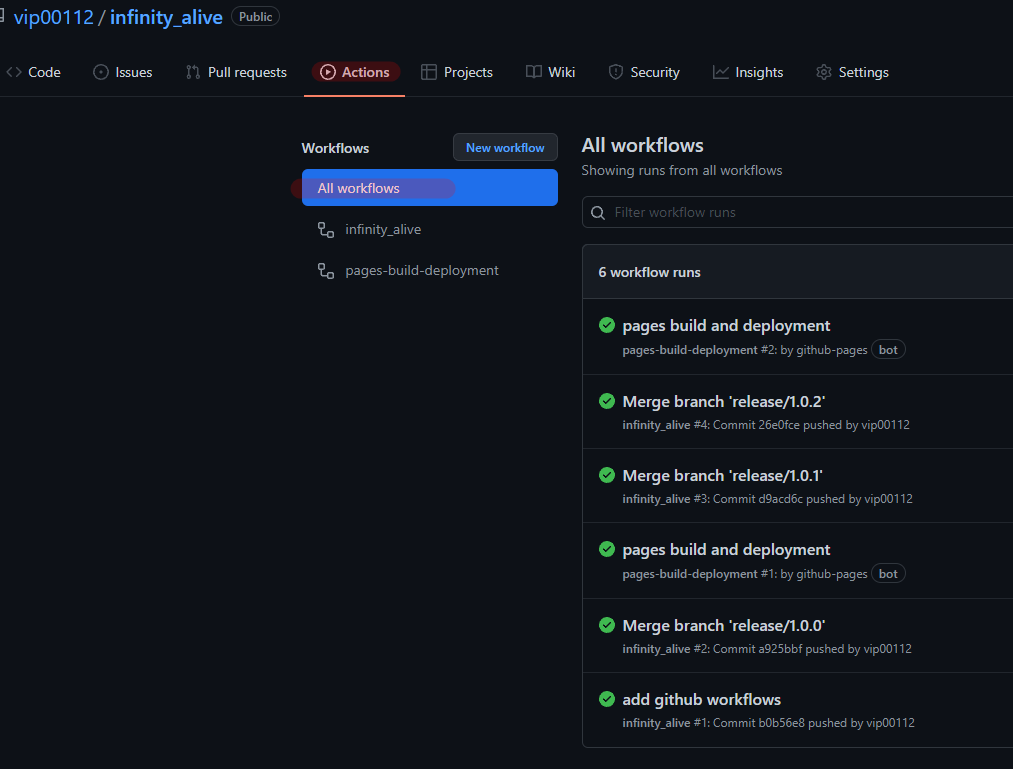The image size is (1013, 769).
Task: Click the Settings gear icon
Action: coord(824,72)
